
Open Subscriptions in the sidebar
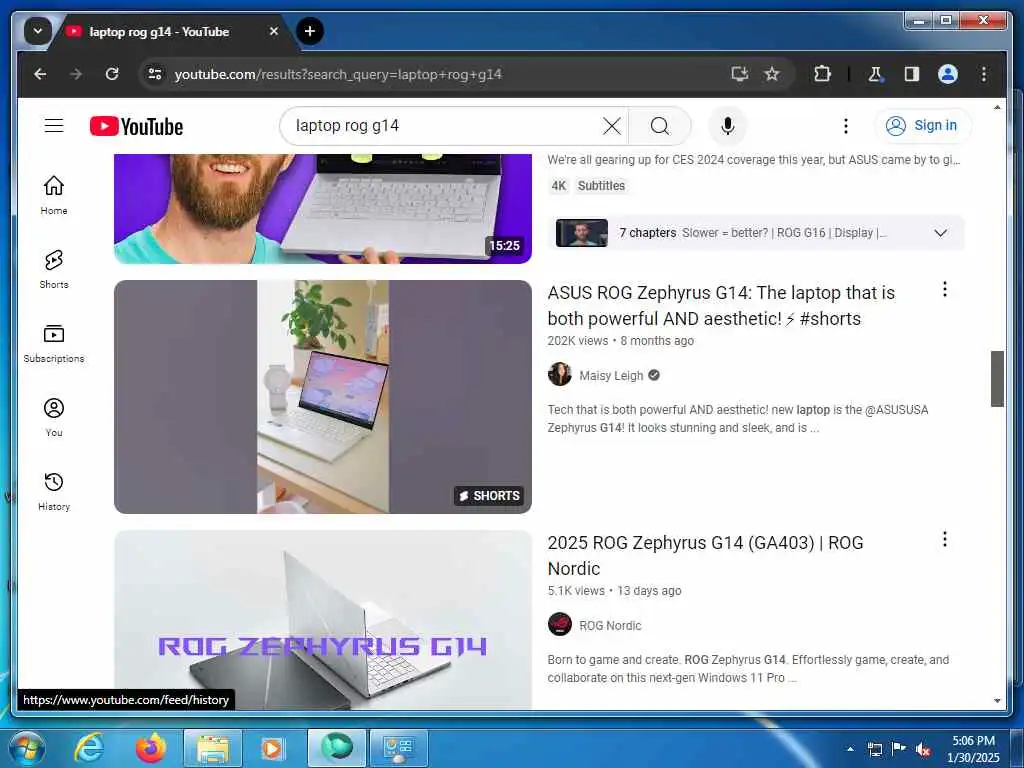54,344
